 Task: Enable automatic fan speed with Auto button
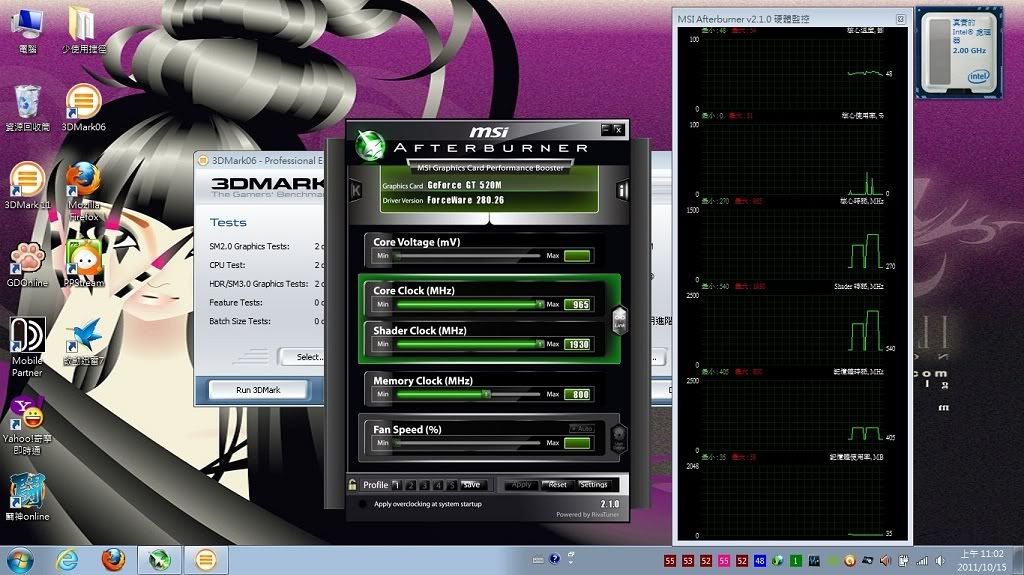[x=581, y=428]
